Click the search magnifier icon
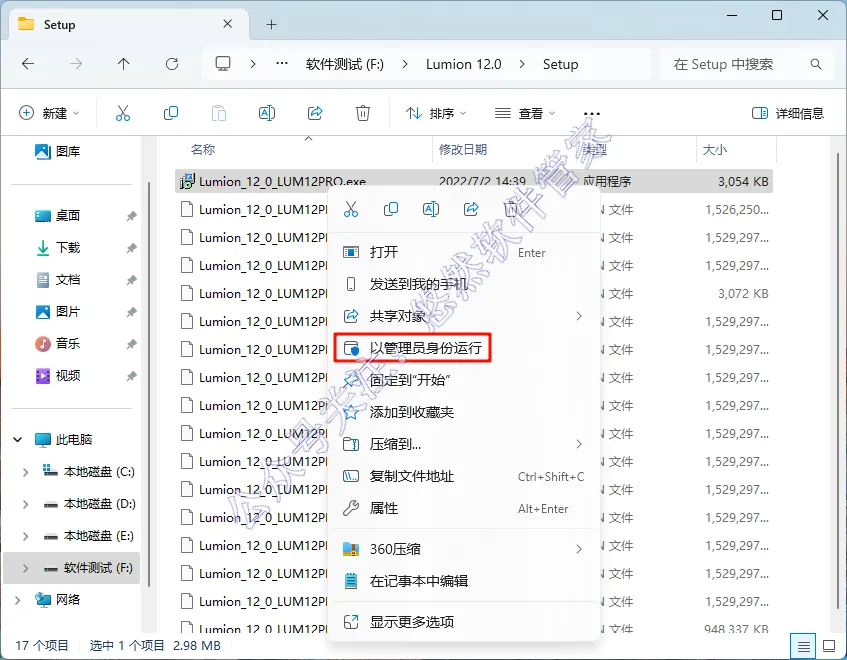847x660 pixels. [x=816, y=64]
